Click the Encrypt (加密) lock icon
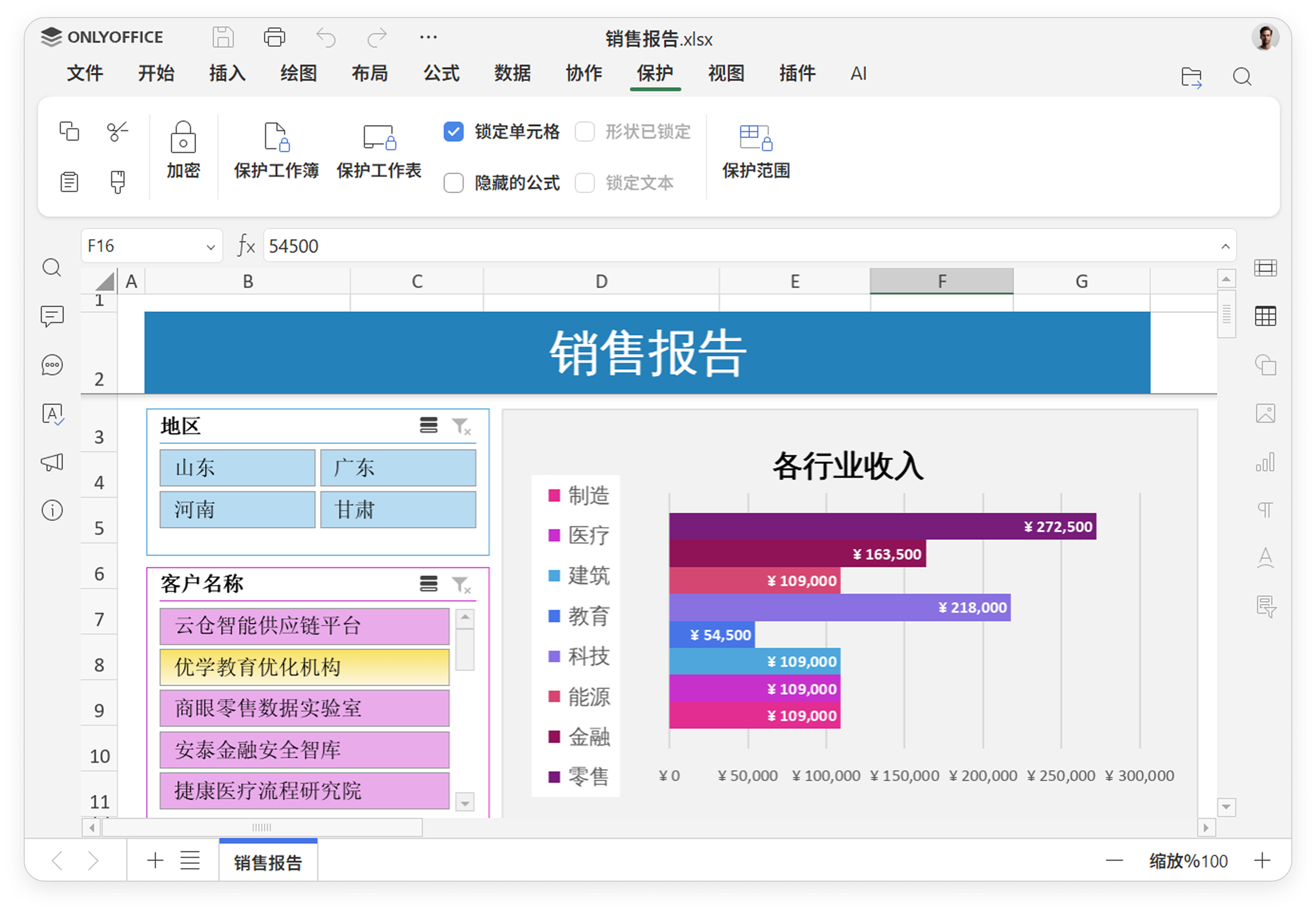1316x912 pixels. pyautogui.click(x=183, y=137)
